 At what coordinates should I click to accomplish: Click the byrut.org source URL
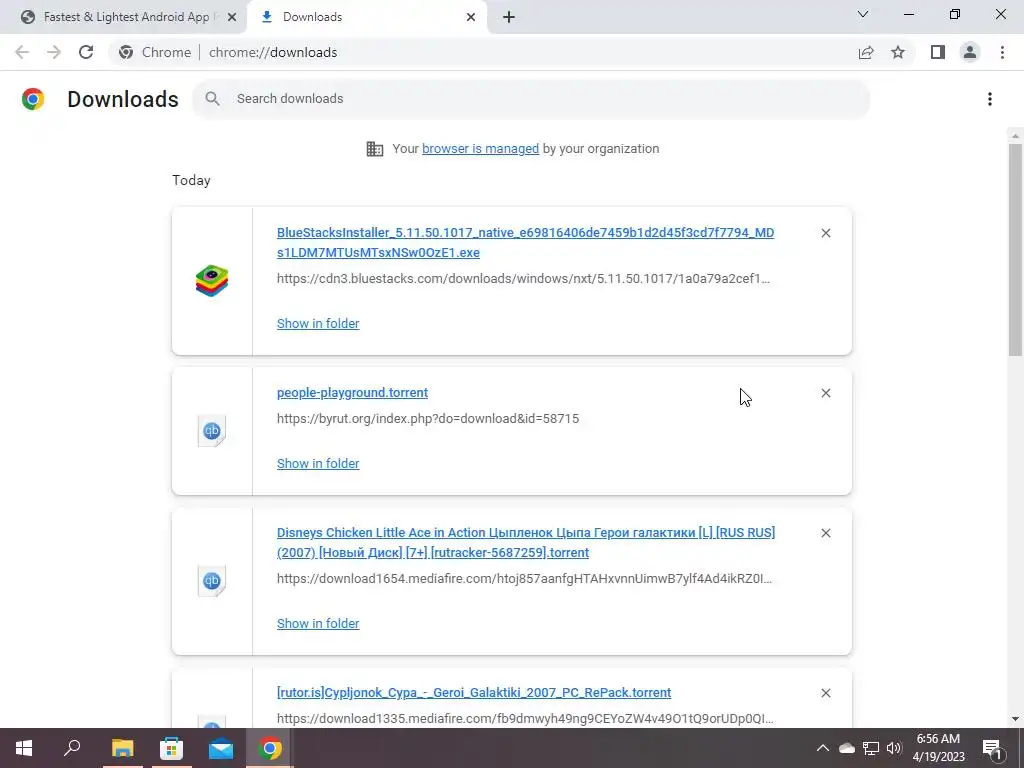point(428,419)
